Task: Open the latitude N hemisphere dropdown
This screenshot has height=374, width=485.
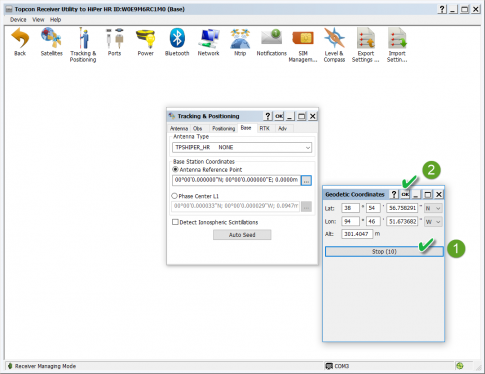Action: pyautogui.click(x=433, y=208)
